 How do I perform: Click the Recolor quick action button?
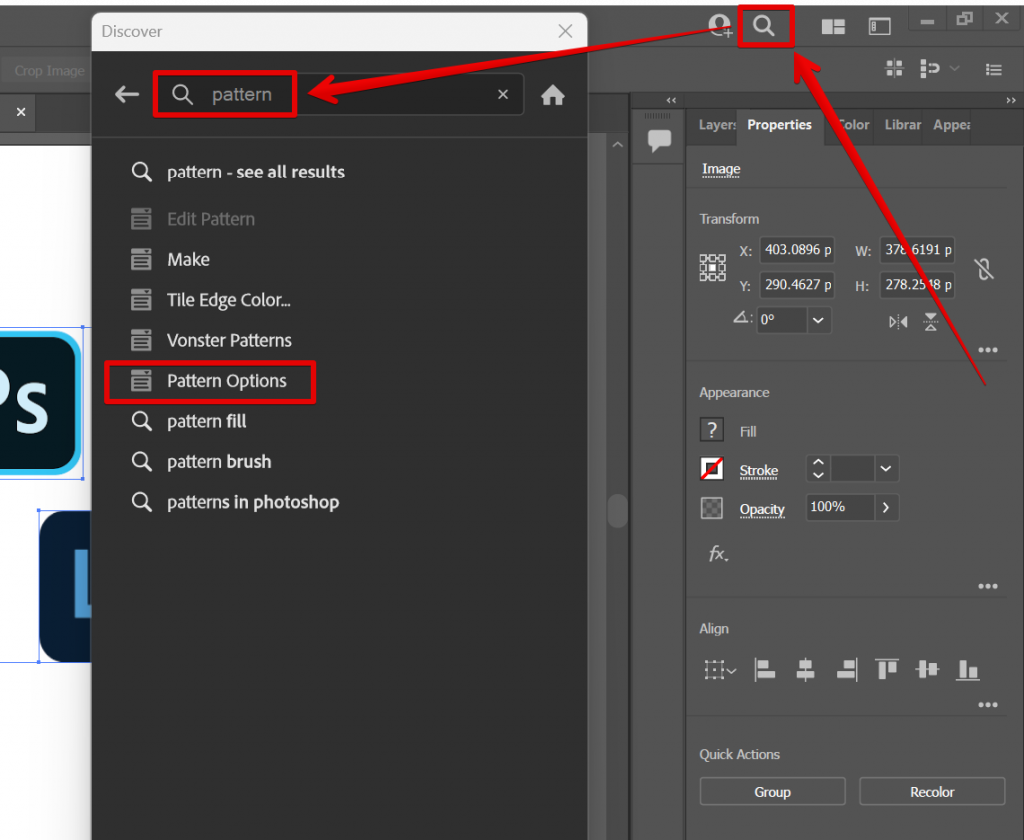pyautogui.click(x=931, y=791)
